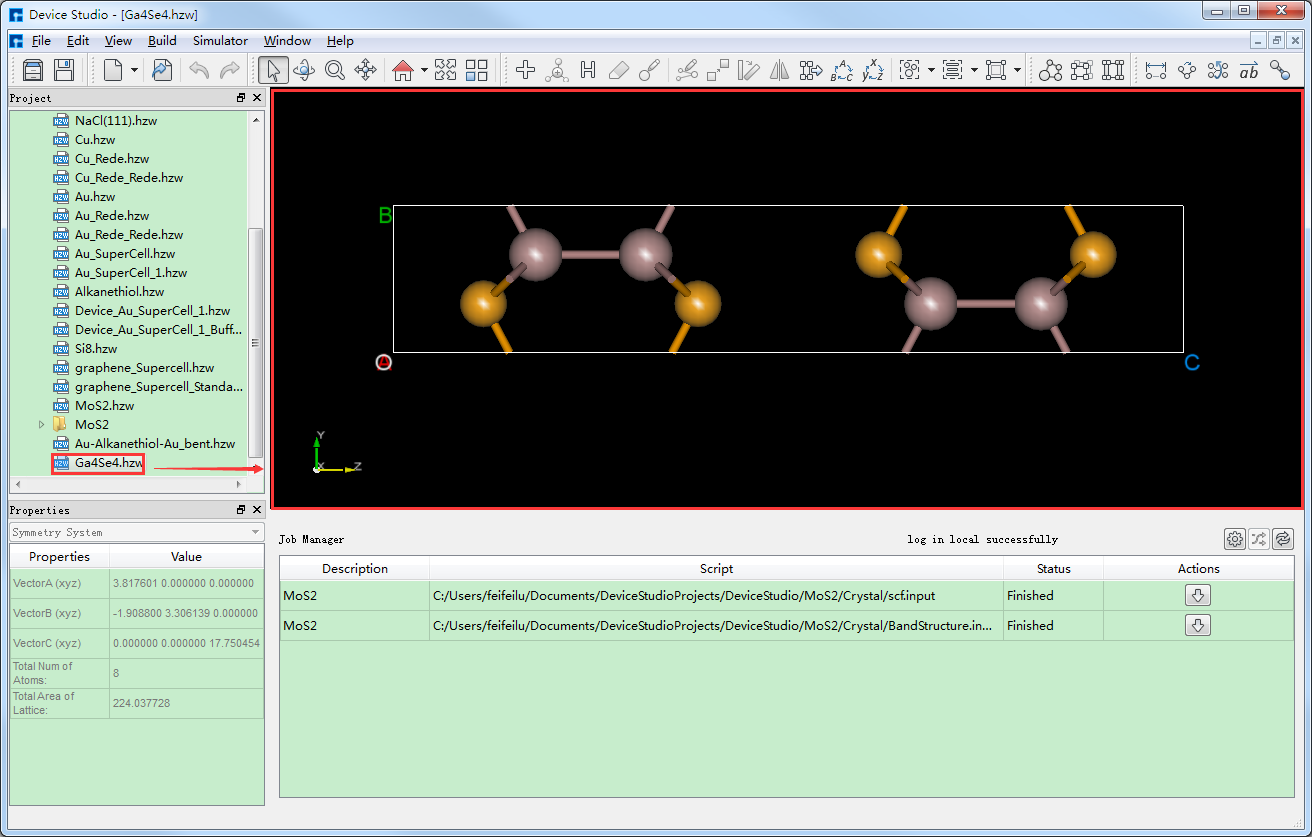This screenshot has width=1312, height=837.
Task: Open the Simulator menu
Action: [x=220, y=41]
